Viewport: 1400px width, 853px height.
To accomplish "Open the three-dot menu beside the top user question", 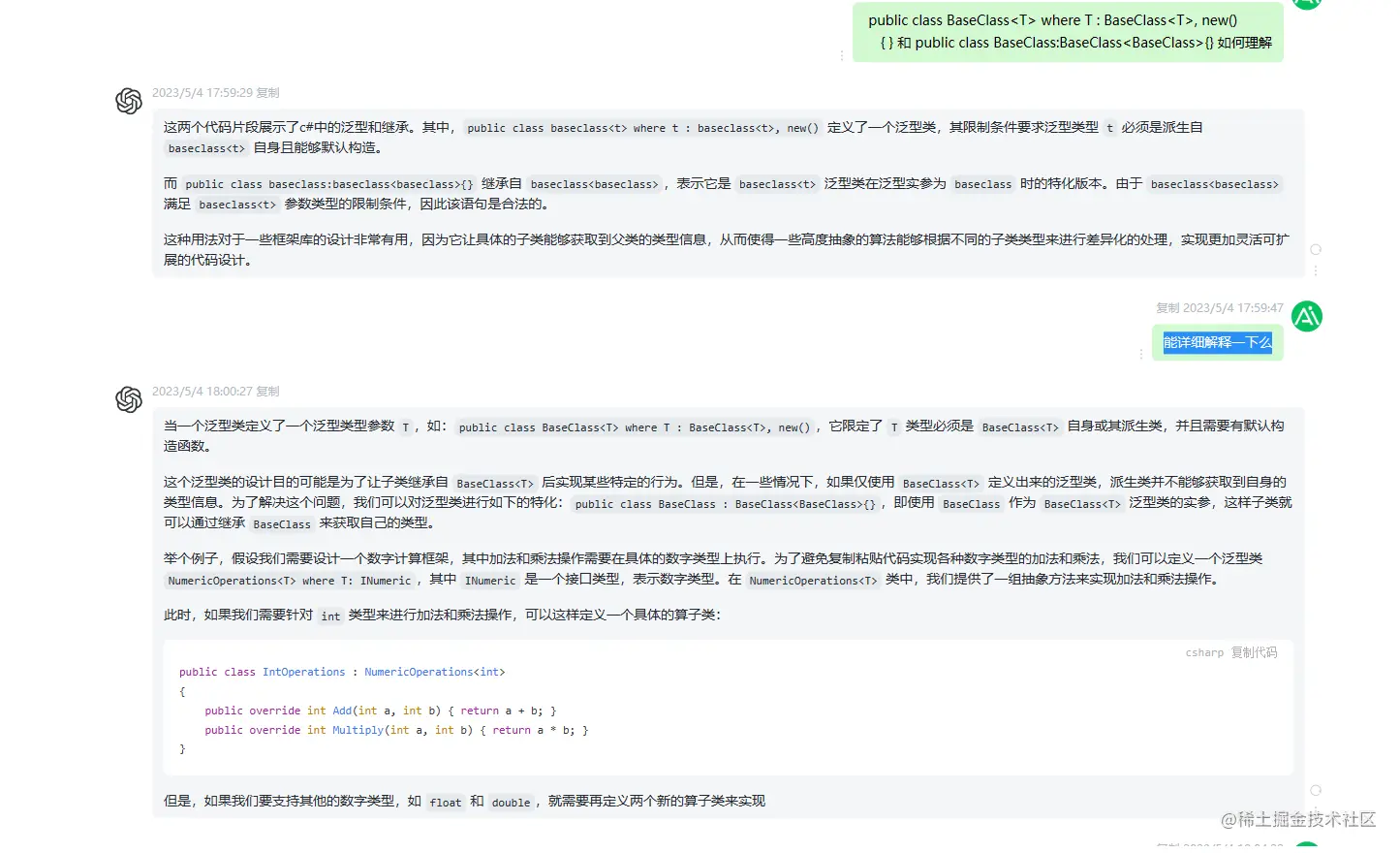I will coord(842,56).
